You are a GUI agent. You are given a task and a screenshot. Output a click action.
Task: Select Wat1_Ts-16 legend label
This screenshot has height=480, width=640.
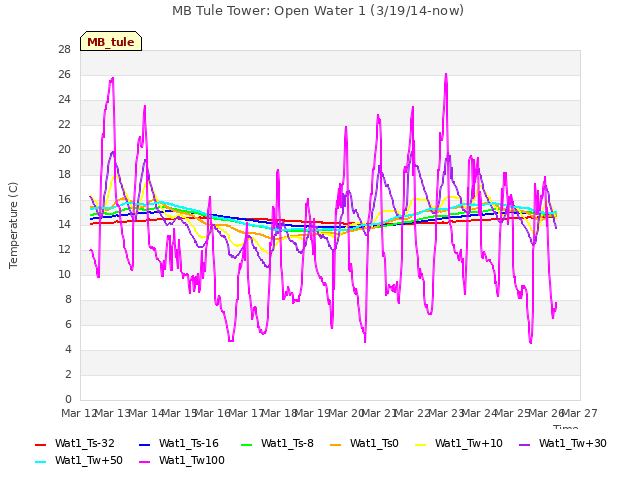click(189, 443)
